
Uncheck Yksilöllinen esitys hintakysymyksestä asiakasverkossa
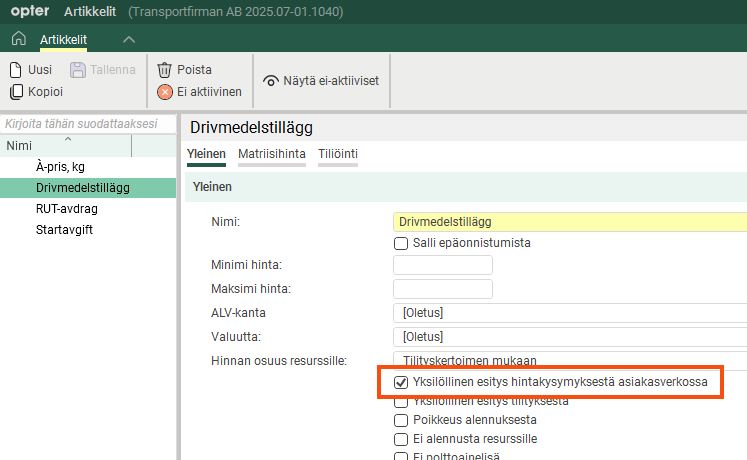(401, 382)
